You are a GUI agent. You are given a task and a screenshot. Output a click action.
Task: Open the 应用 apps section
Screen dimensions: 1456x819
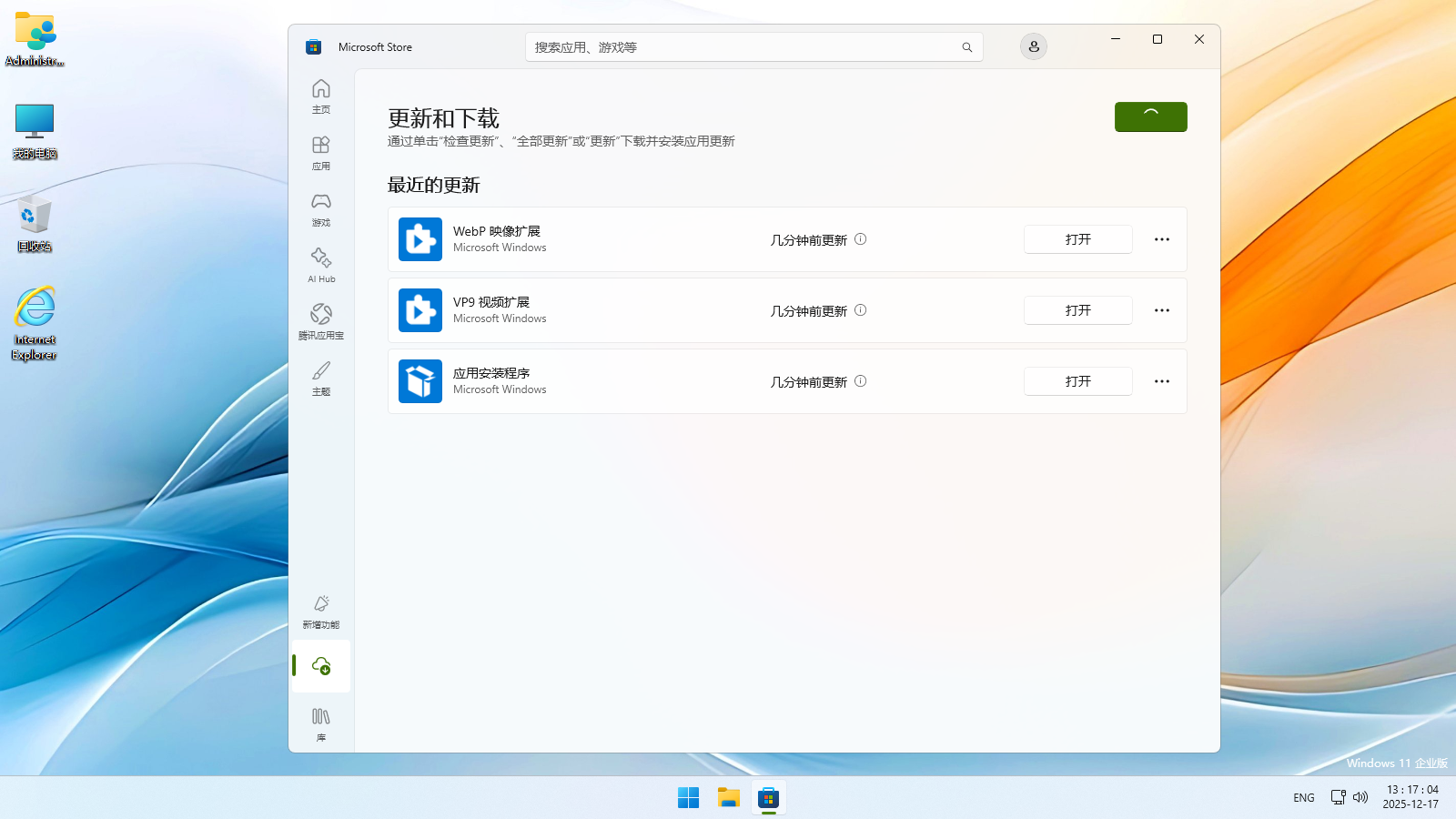point(321,153)
